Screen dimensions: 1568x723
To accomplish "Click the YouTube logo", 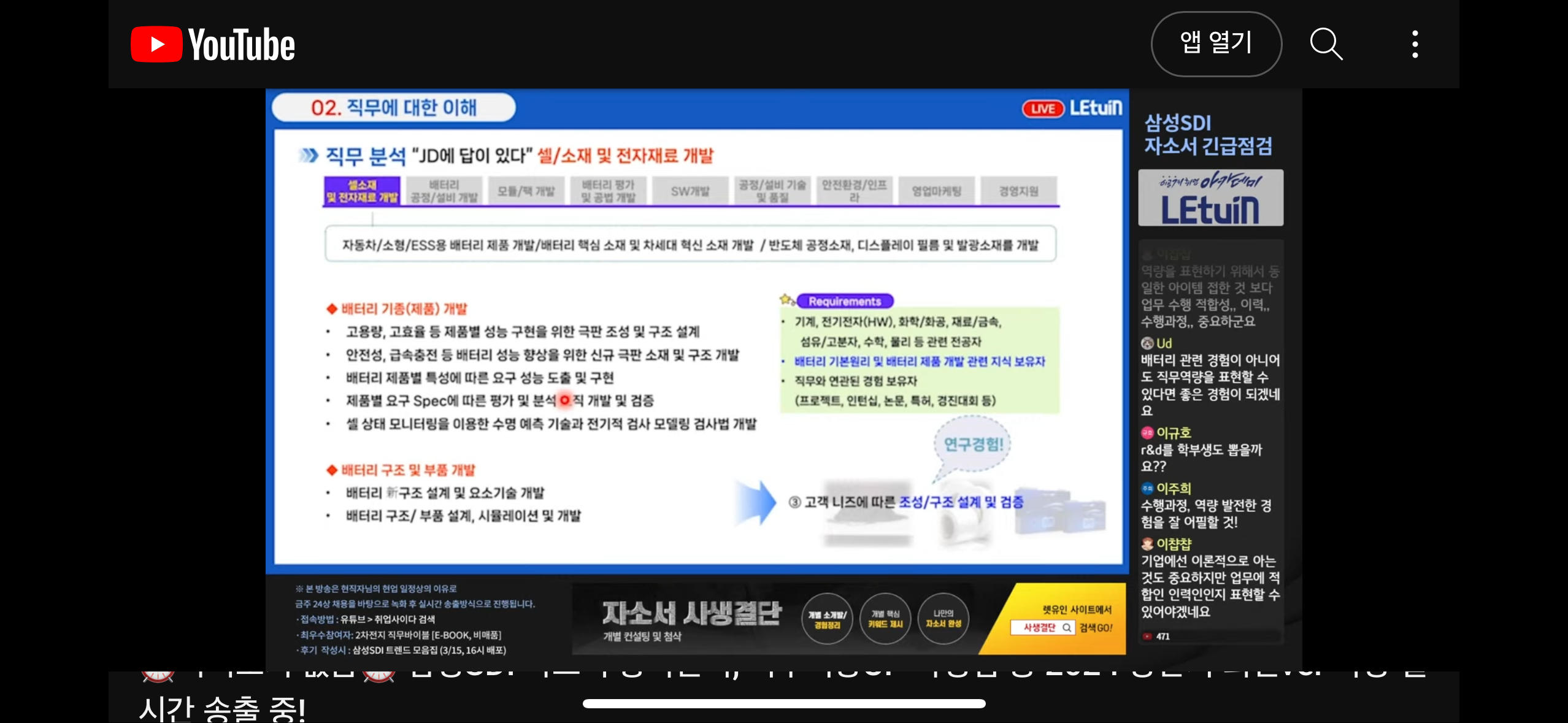I will (x=213, y=44).
